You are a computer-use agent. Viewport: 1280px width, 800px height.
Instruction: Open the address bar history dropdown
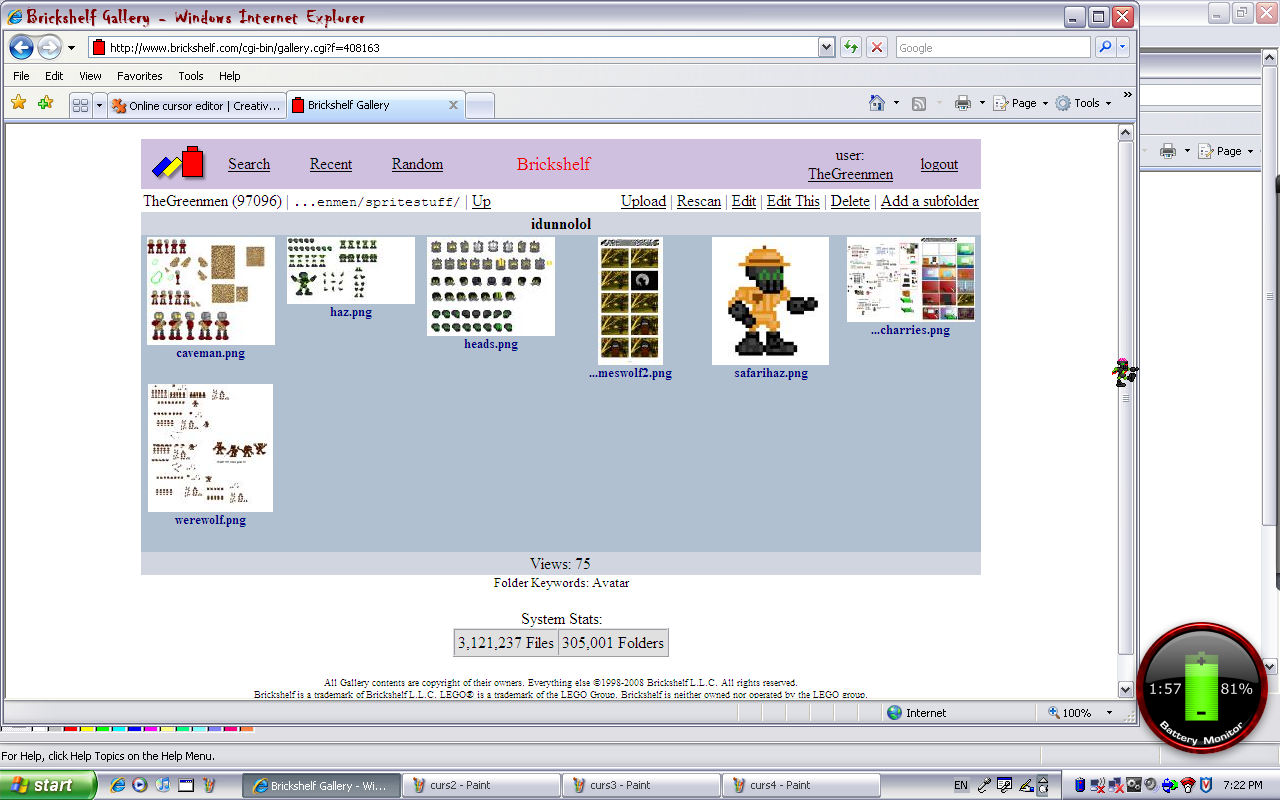point(826,46)
